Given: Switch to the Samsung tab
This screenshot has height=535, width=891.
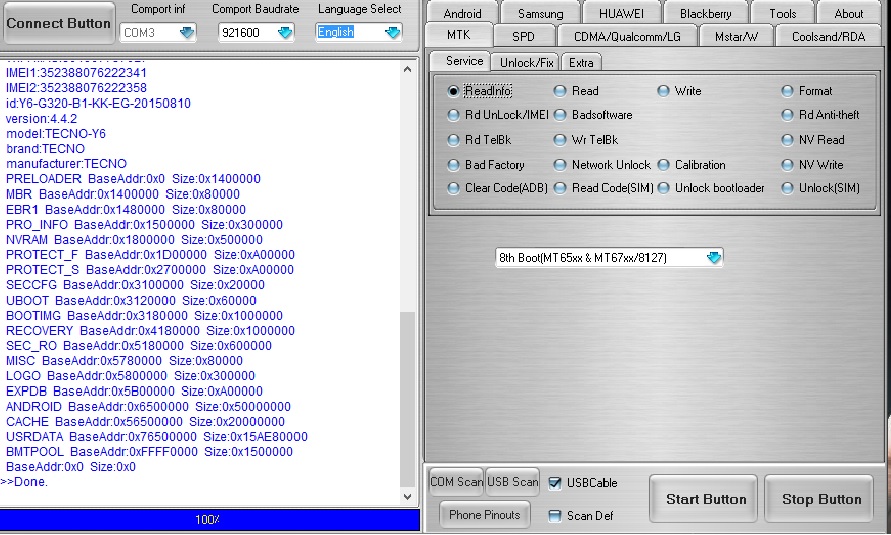Looking at the screenshot, I should (x=540, y=13).
